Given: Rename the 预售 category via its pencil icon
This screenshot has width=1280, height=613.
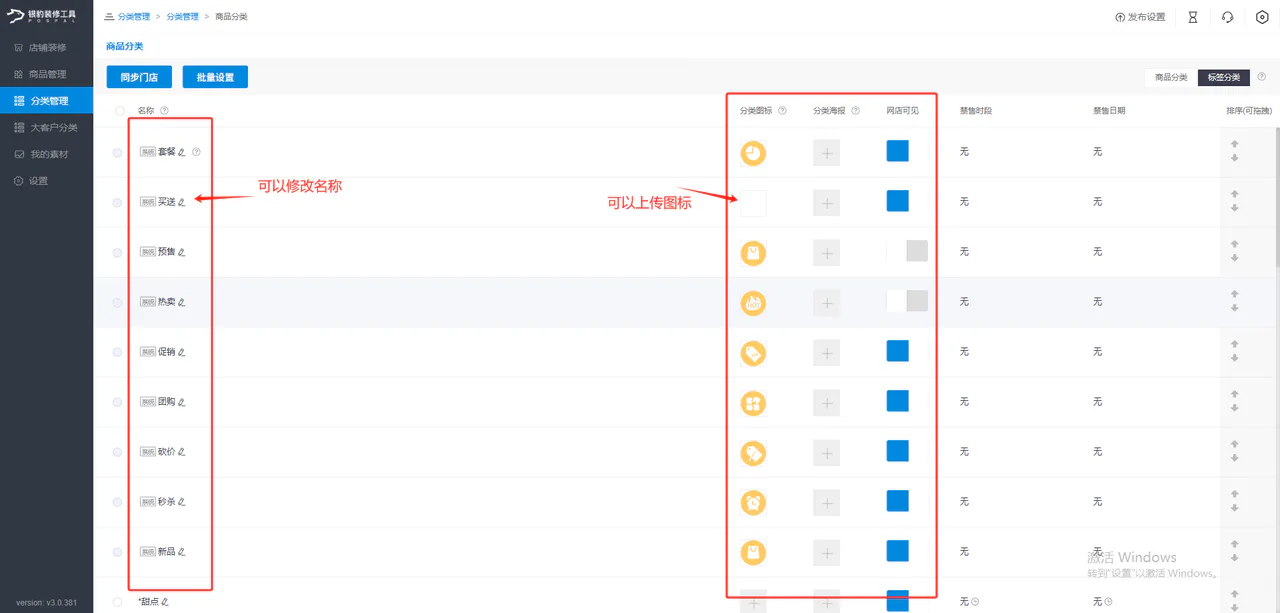Looking at the screenshot, I should pyautogui.click(x=182, y=252).
